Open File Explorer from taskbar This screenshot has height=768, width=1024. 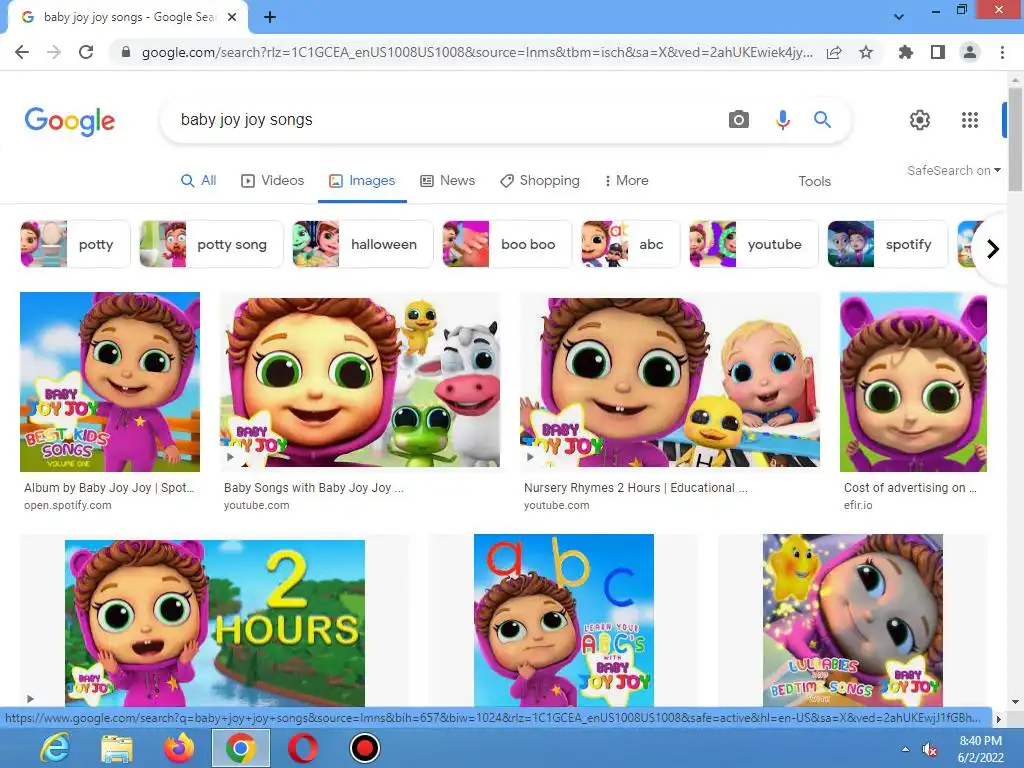point(117,748)
